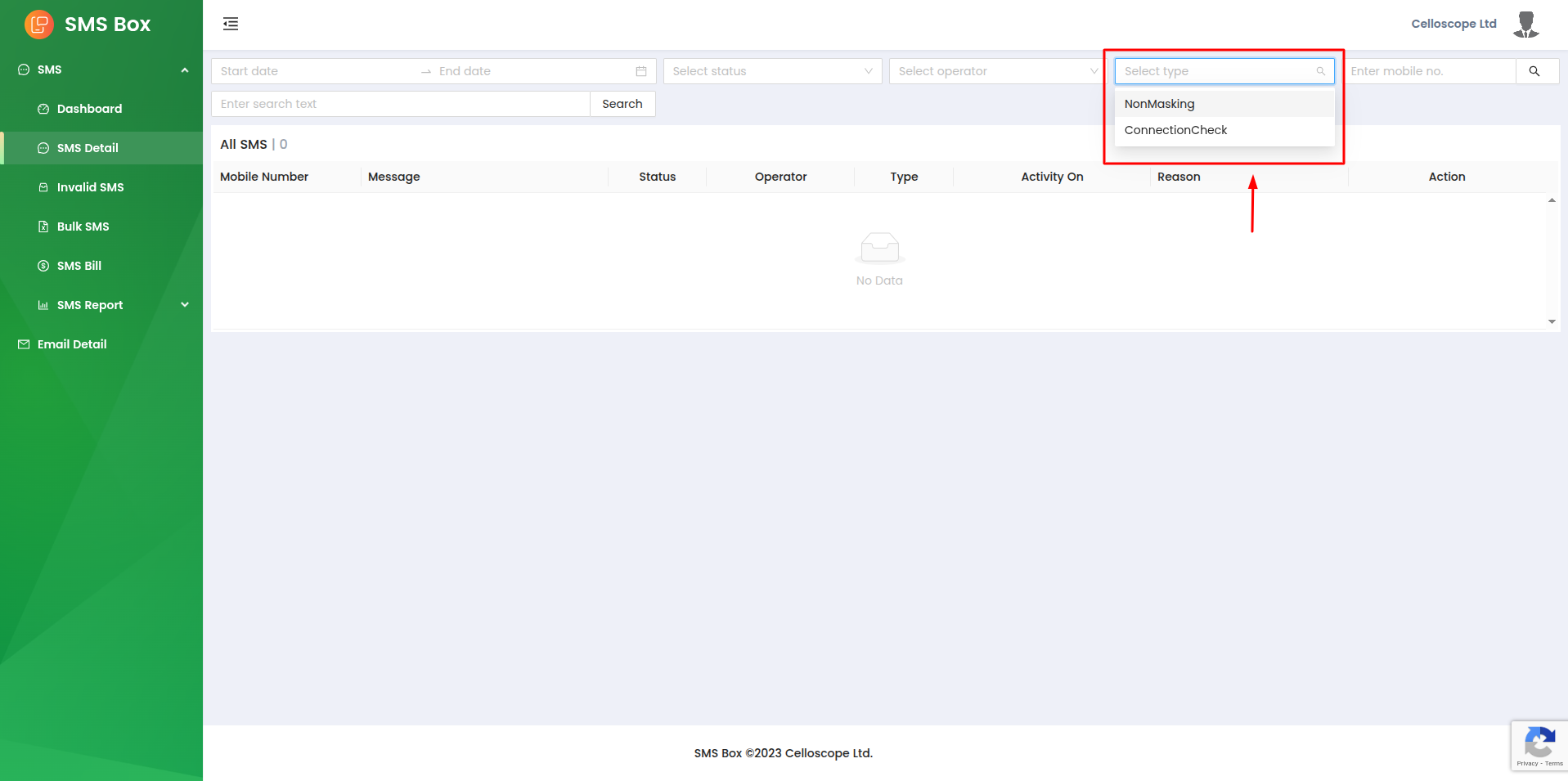Image resolution: width=1568 pixels, height=781 pixels.
Task: Toggle the sidebar collapse hamburger icon
Action: pyautogui.click(x=231, y=24)
